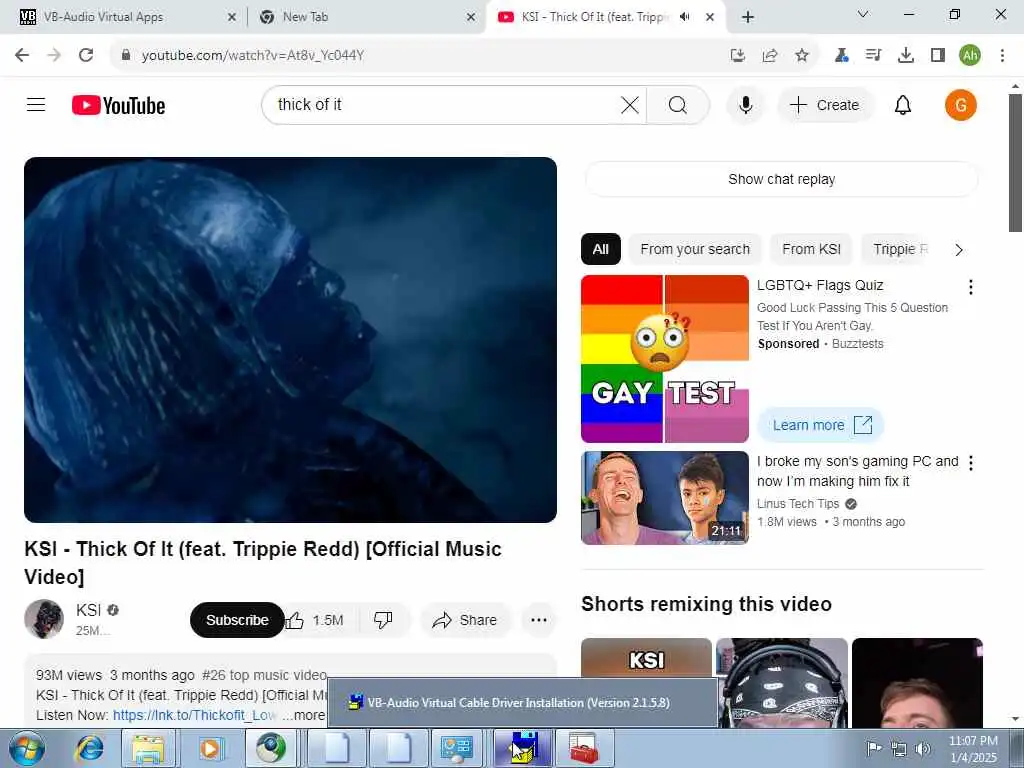The image size is (1024, 768).
Task: Open a new browser tab
Action: coord(748,17)
